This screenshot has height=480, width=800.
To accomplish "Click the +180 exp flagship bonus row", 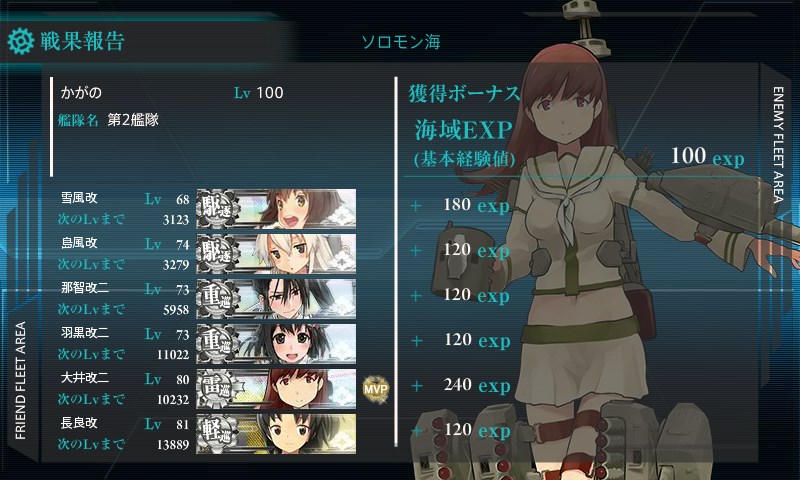I will (x=461, y=206).
